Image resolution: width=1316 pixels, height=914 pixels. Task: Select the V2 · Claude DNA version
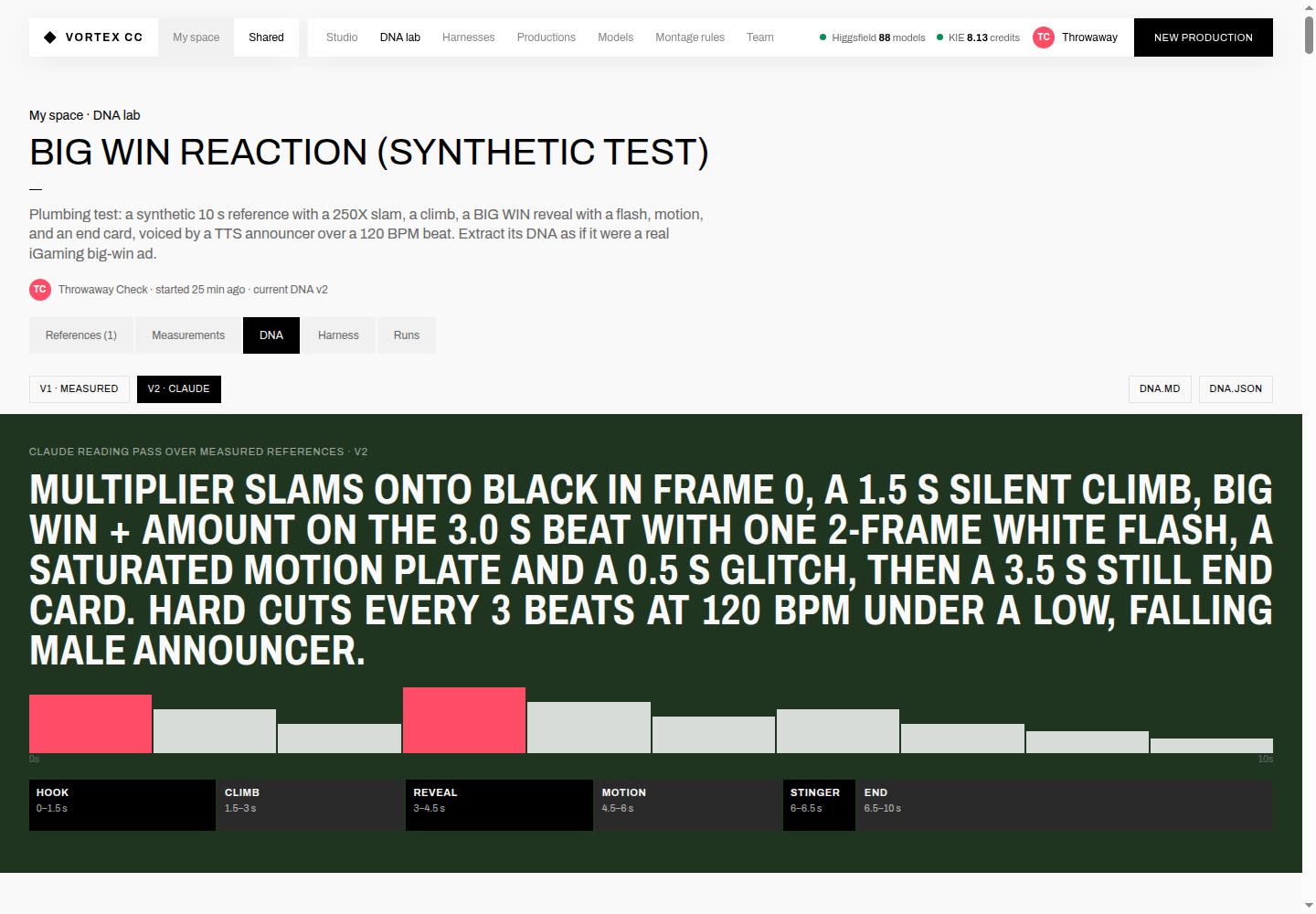pyautogui.click(x=179, y=388)
